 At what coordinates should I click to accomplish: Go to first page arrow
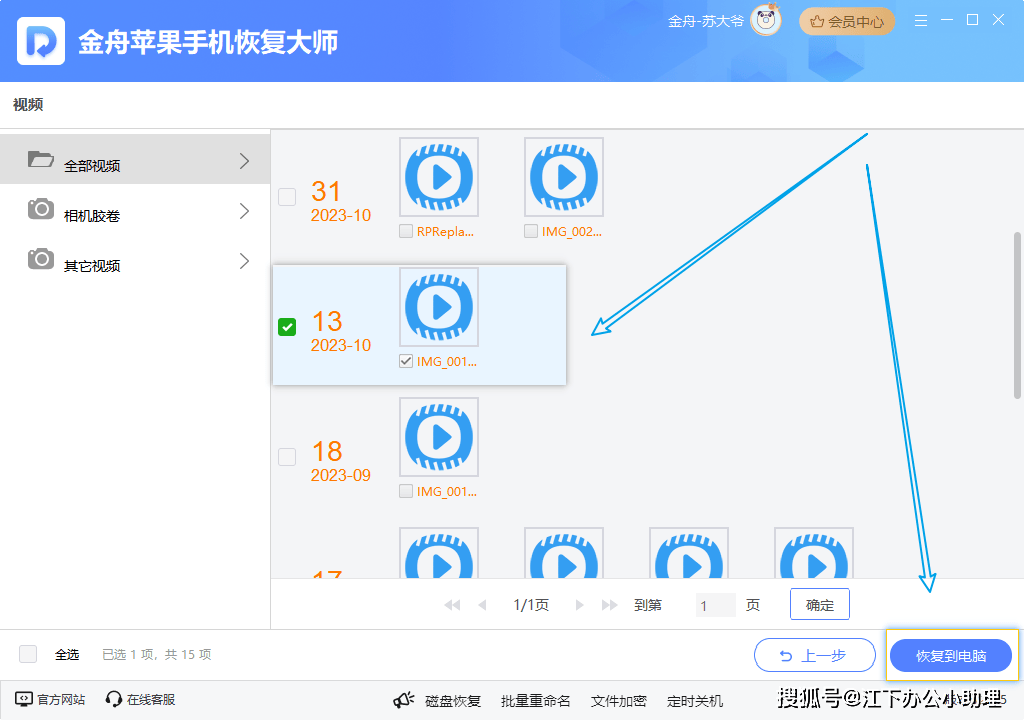pyautogui.click(x=452, y=605)
